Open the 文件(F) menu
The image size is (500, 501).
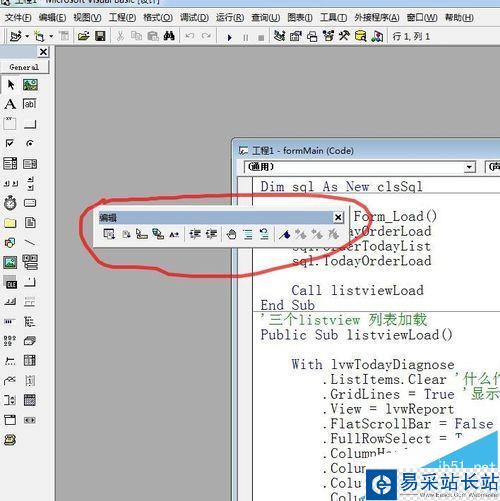click(18, 17)
